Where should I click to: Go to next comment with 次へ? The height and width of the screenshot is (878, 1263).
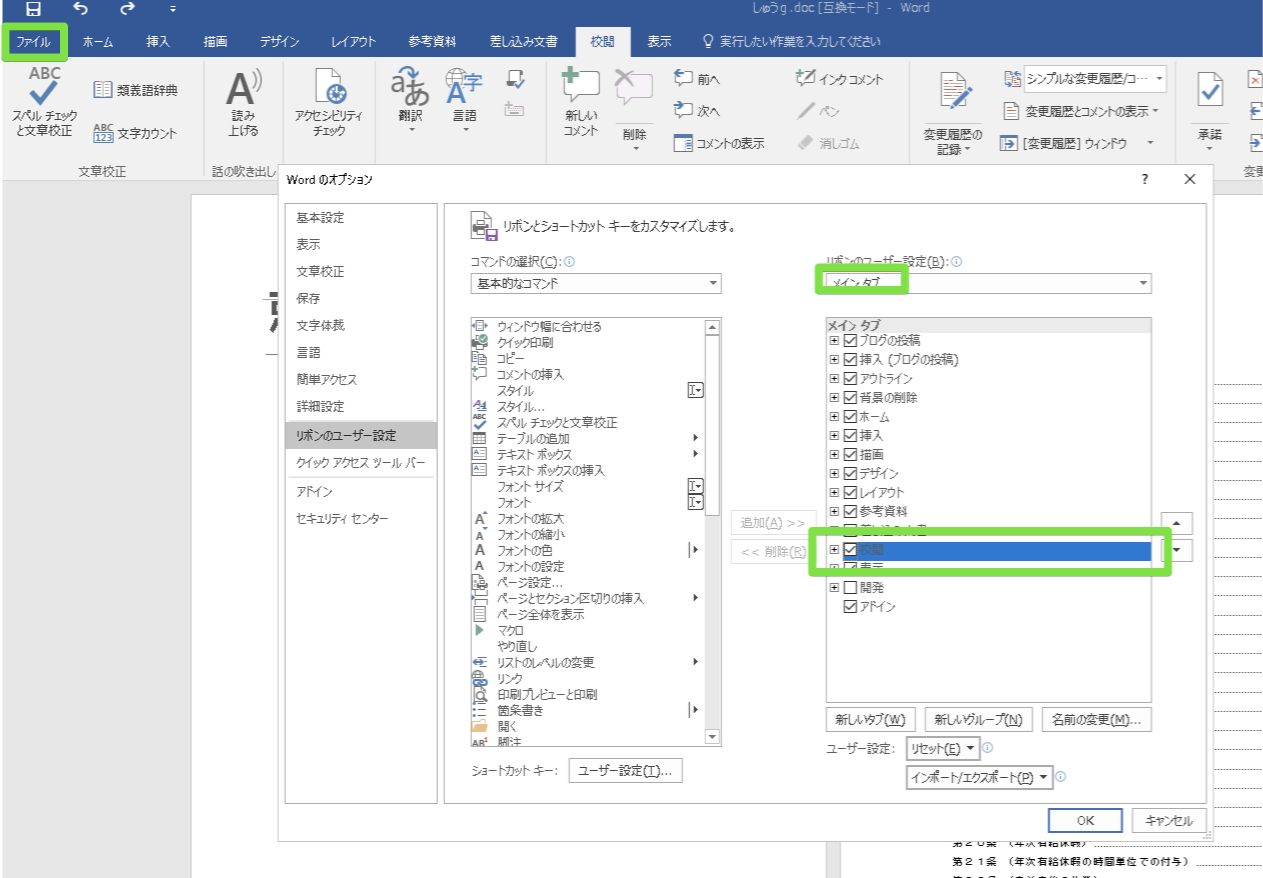[x=697, y=110]
